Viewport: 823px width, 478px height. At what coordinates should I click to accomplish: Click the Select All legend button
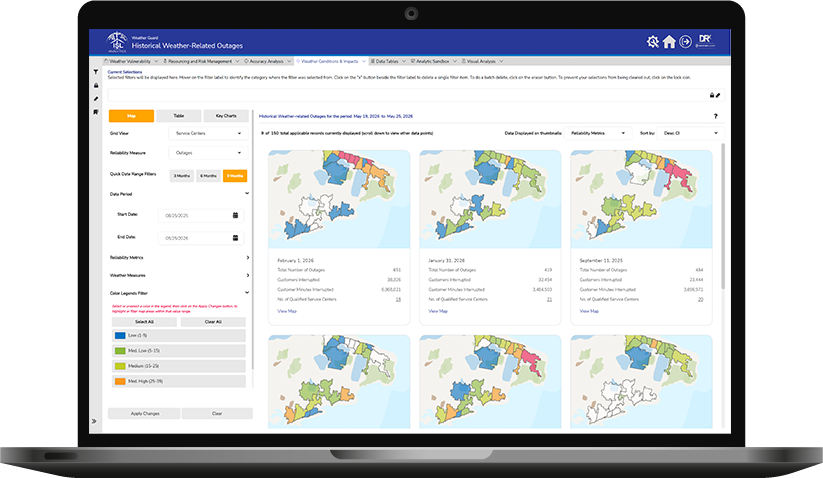tap(144, 322)
